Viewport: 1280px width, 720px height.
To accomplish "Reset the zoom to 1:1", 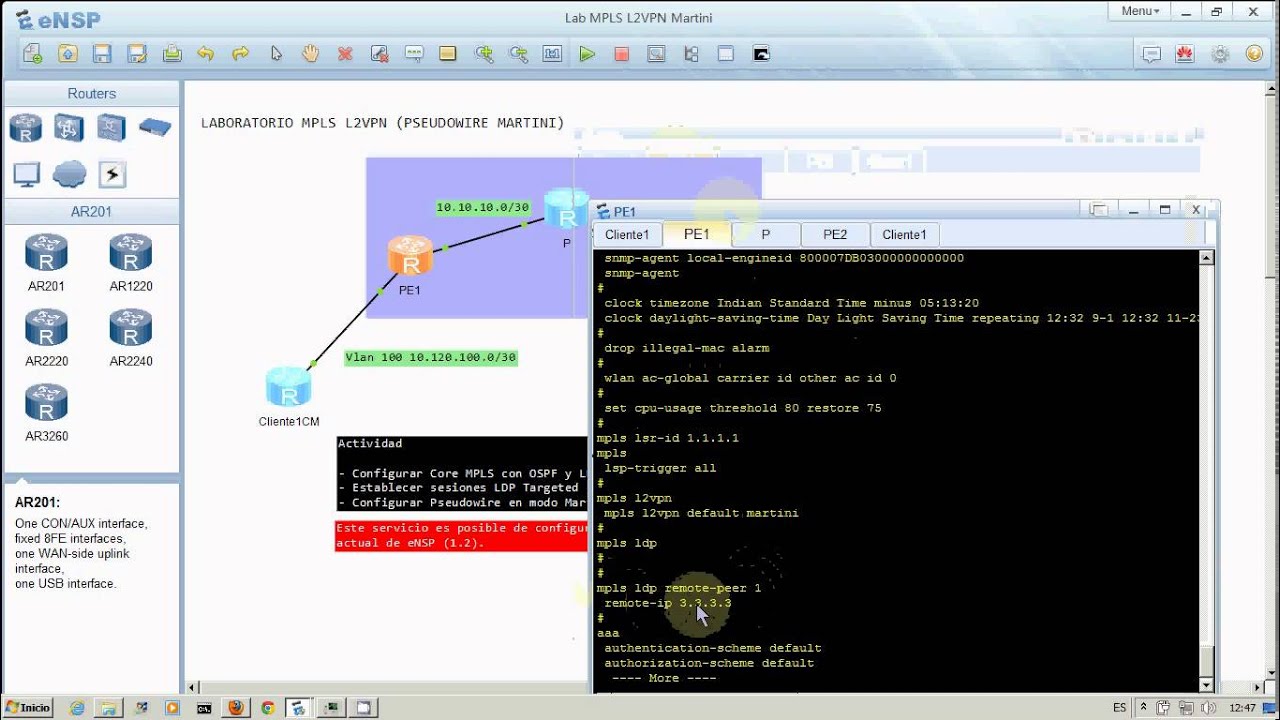I will [552, 54].
